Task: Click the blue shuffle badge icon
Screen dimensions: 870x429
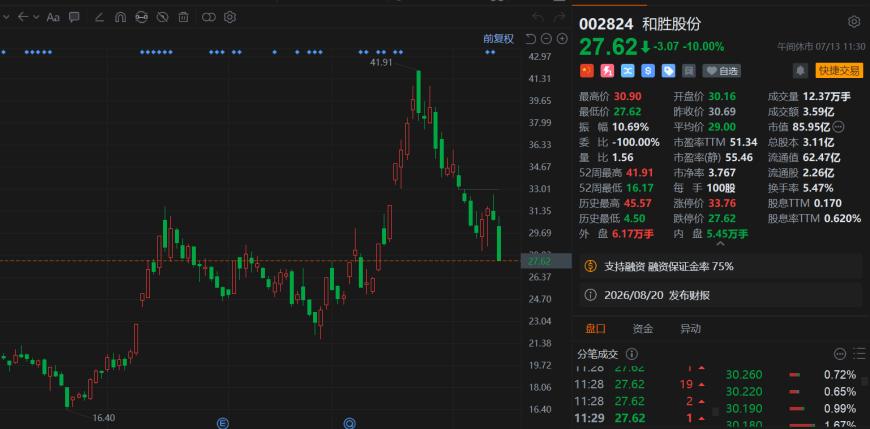Action: (628, 70)
